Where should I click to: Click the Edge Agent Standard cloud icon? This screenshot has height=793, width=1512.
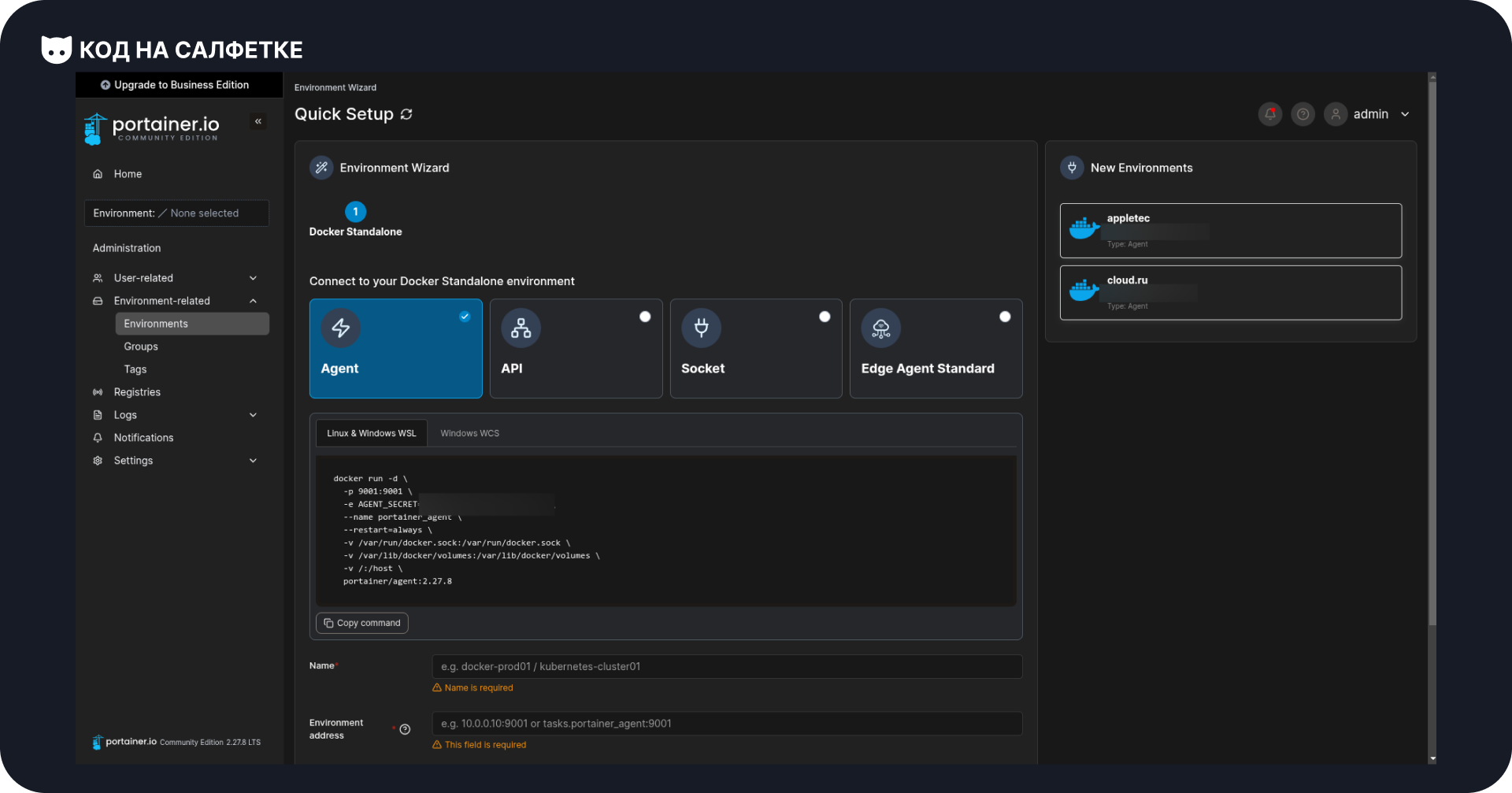tap(881, 328)
